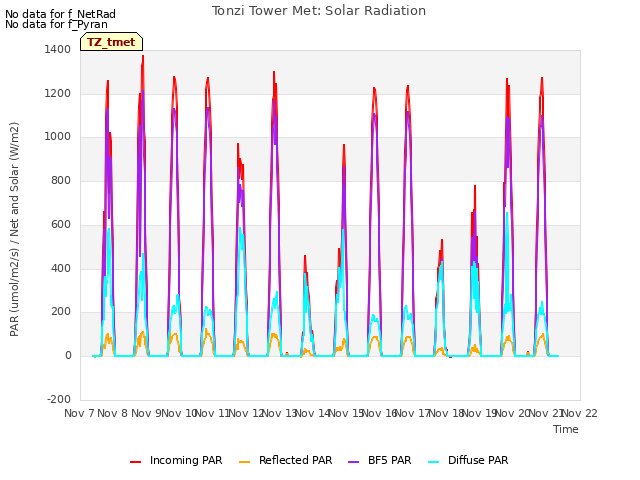
Task: Click the TZ_tmet label box
Action: (111, 42)
